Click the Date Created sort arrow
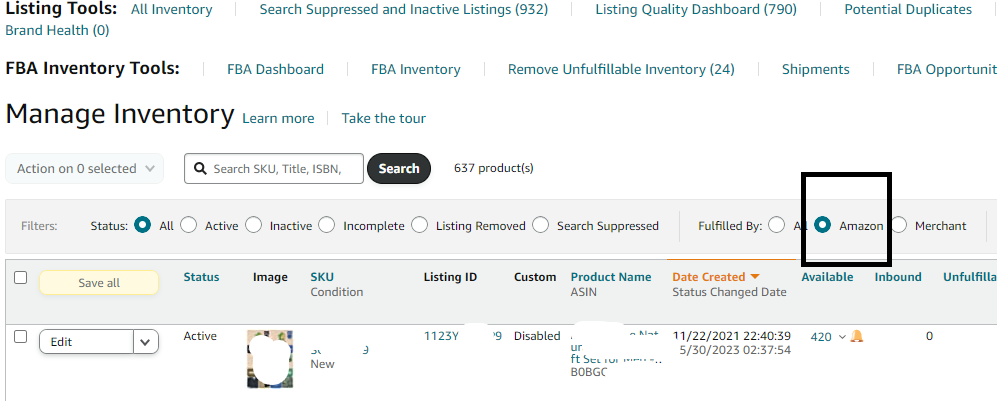This screenshot has width=997, height=401. pyautogui.click(x=755, y=277)
